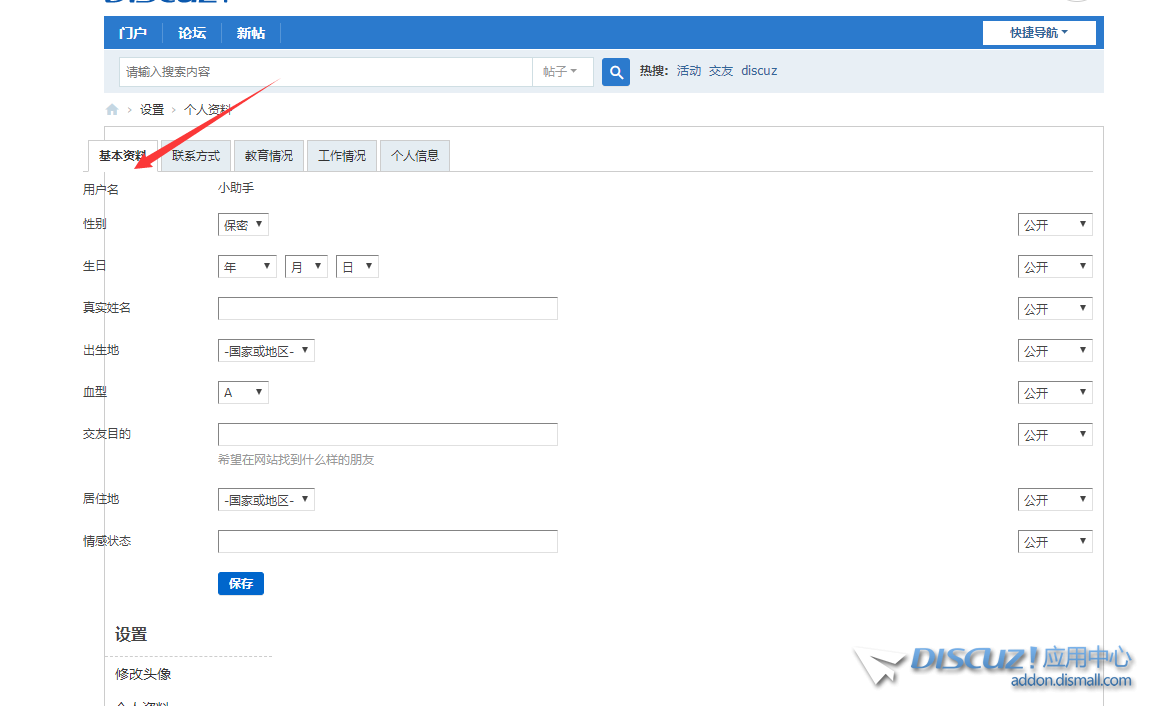Click into the search content input box
Image resolution: width=1150 pixels, height=706 pixels.
click(x=325, y=72)
